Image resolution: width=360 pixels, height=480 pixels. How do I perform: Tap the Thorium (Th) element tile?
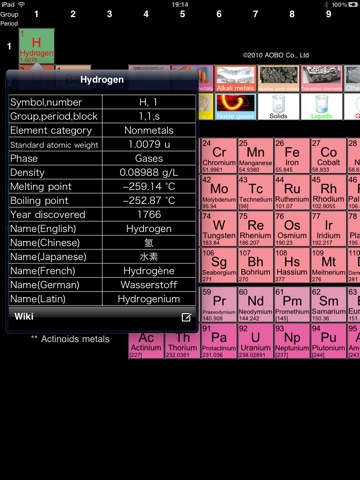(183, 346)
